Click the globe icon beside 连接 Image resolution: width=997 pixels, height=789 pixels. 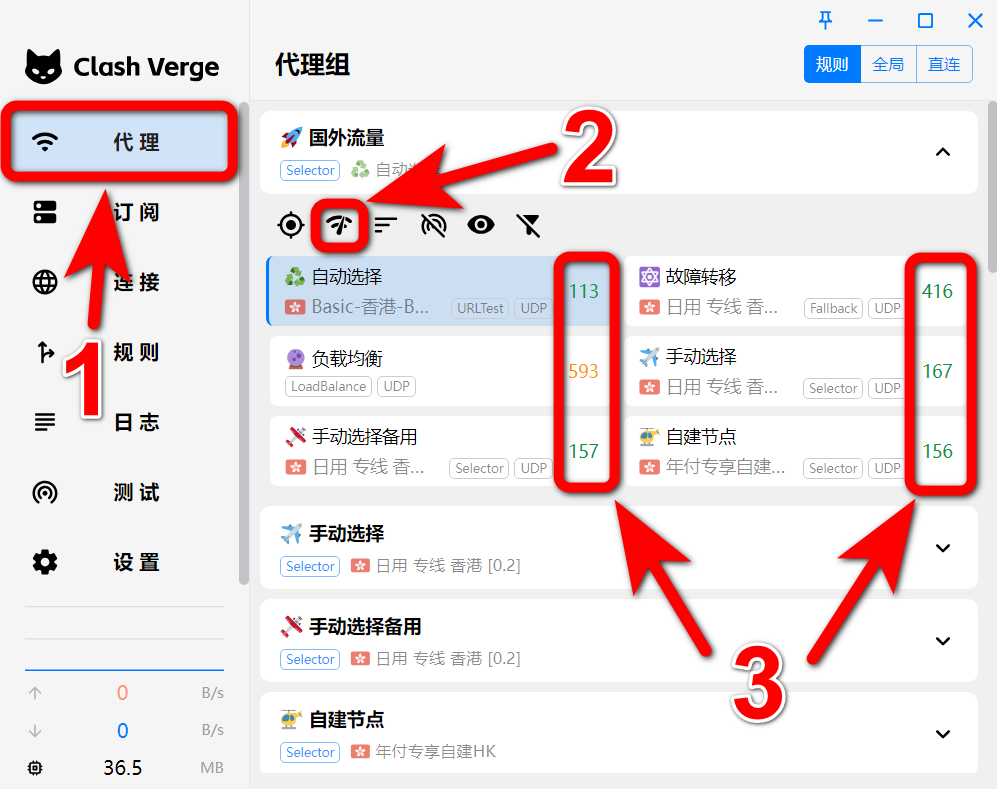(45, 282)
